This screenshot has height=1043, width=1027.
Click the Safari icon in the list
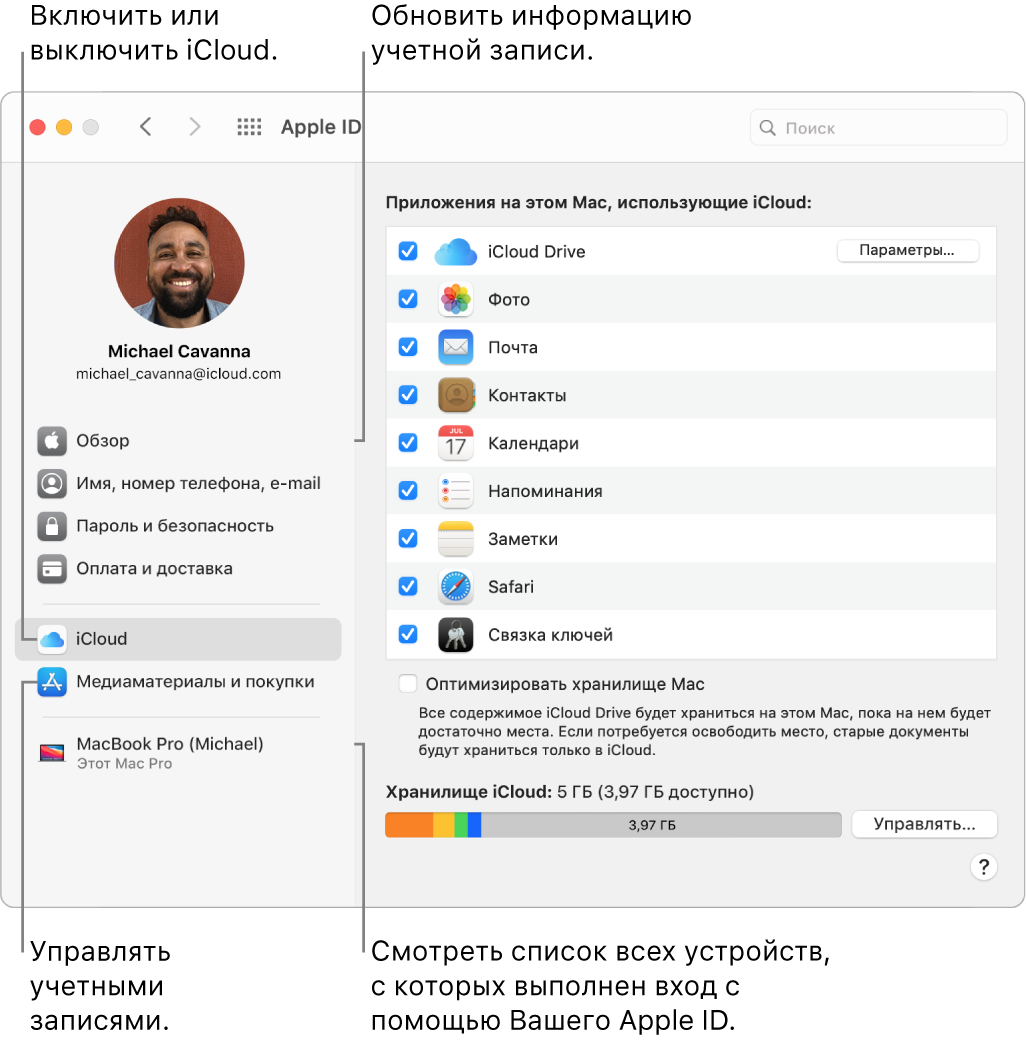456,587
